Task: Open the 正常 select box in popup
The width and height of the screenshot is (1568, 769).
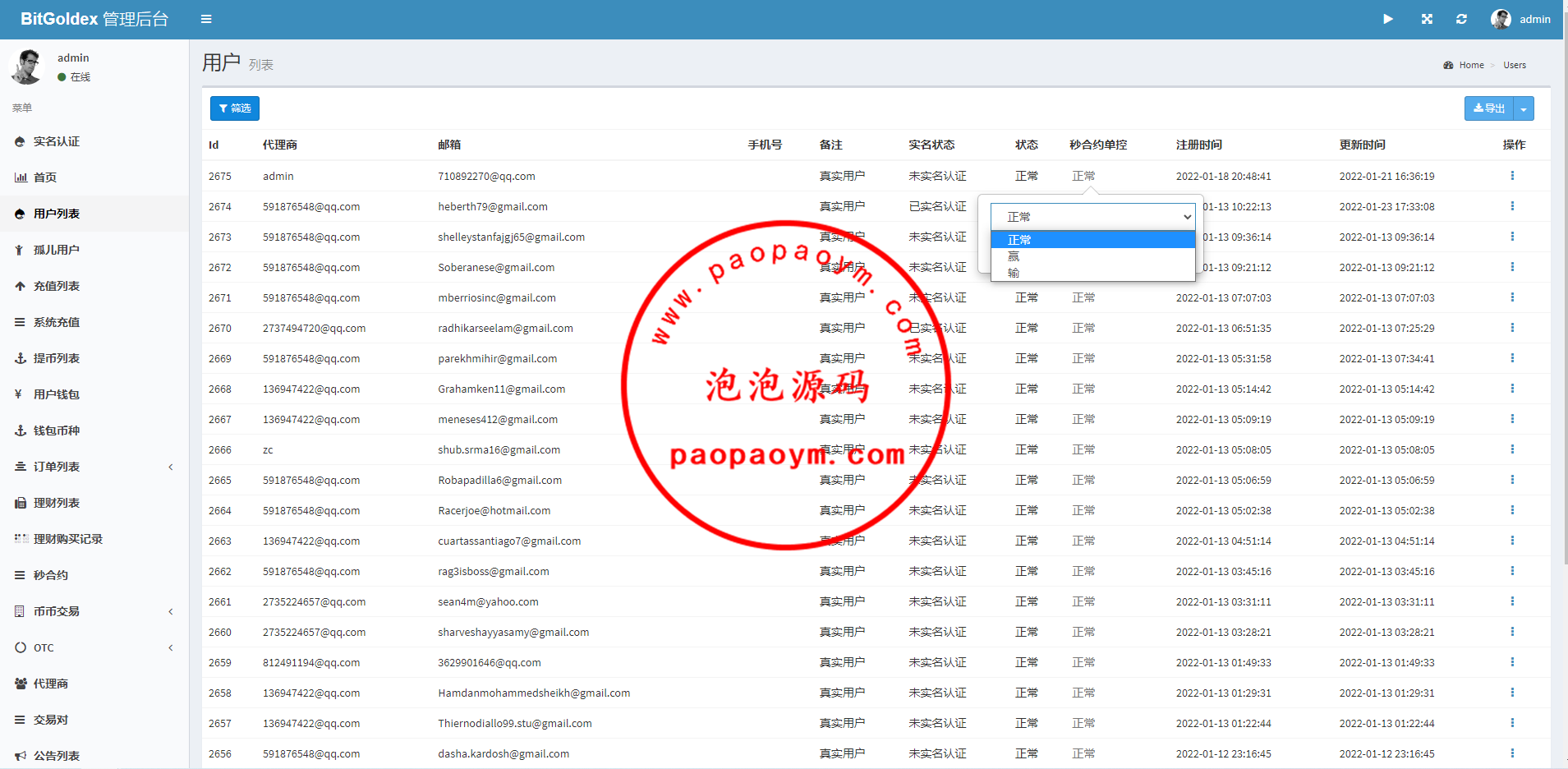Action: [x=1092, y=217]
